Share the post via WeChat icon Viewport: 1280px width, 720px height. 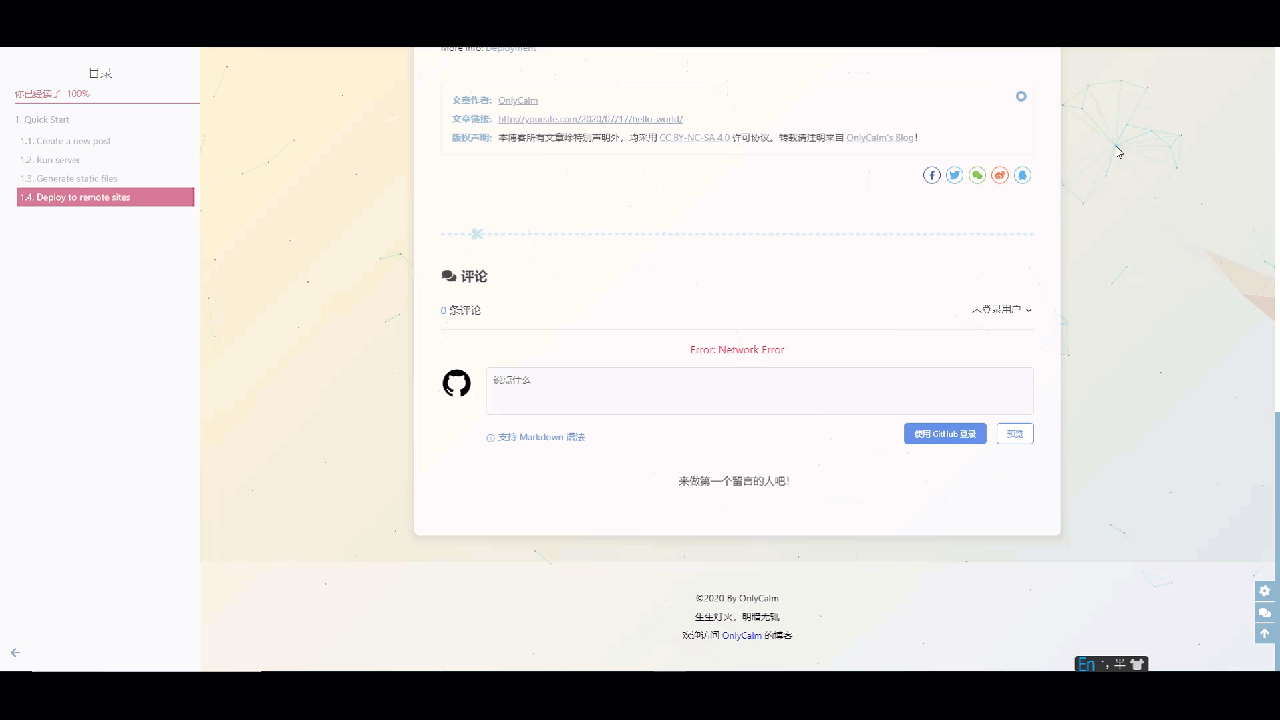coord(977,175)
